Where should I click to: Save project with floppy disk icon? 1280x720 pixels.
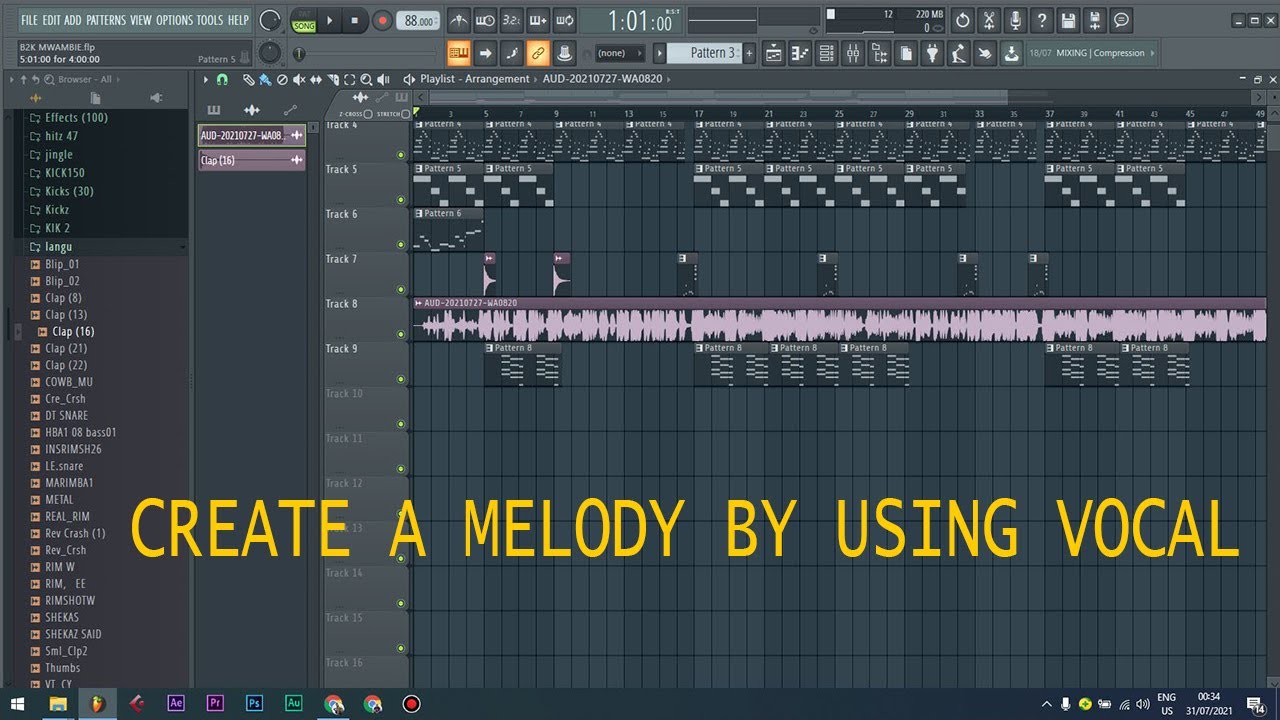pos(1069,20)
